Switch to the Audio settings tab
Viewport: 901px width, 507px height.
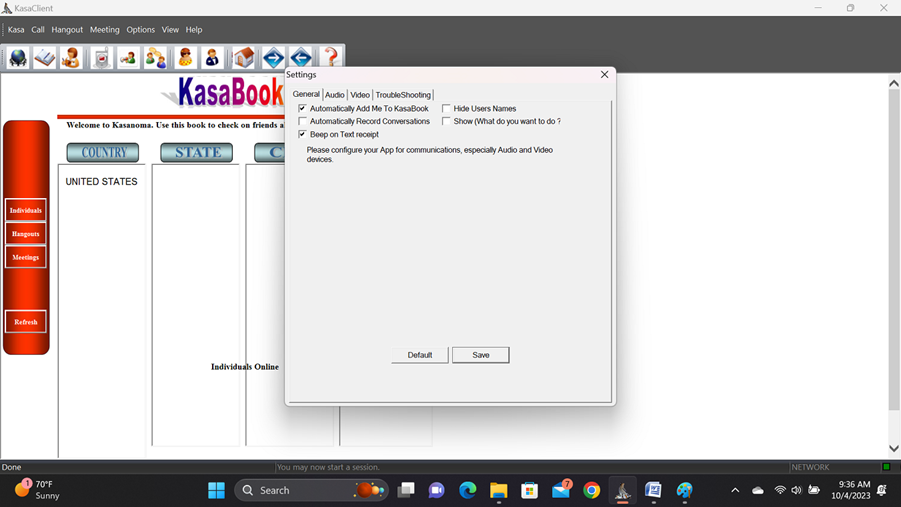[x=334, y=95]
